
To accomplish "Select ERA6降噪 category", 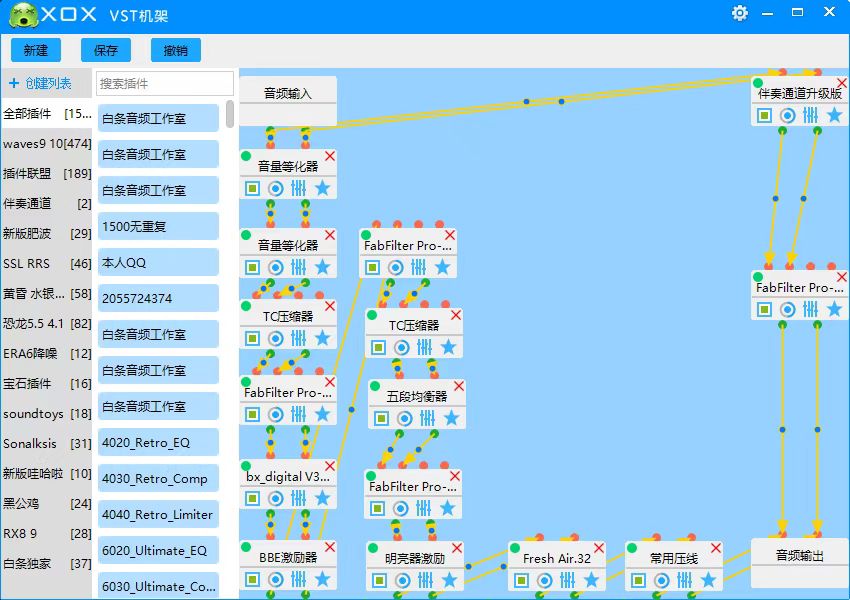I will (47, 353).
